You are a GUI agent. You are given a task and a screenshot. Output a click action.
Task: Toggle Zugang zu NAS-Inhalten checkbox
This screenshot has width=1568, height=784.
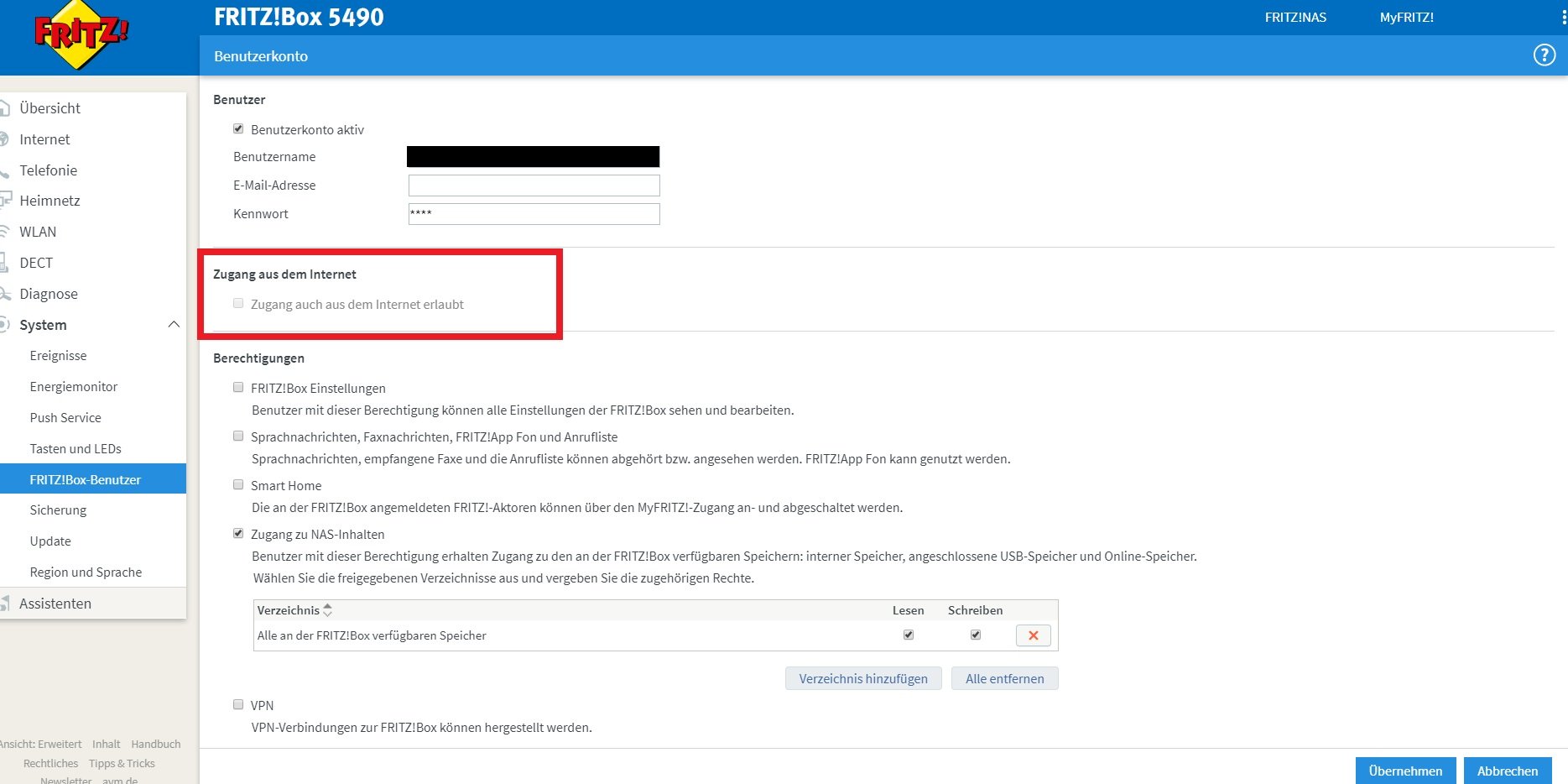click(238, 534)
